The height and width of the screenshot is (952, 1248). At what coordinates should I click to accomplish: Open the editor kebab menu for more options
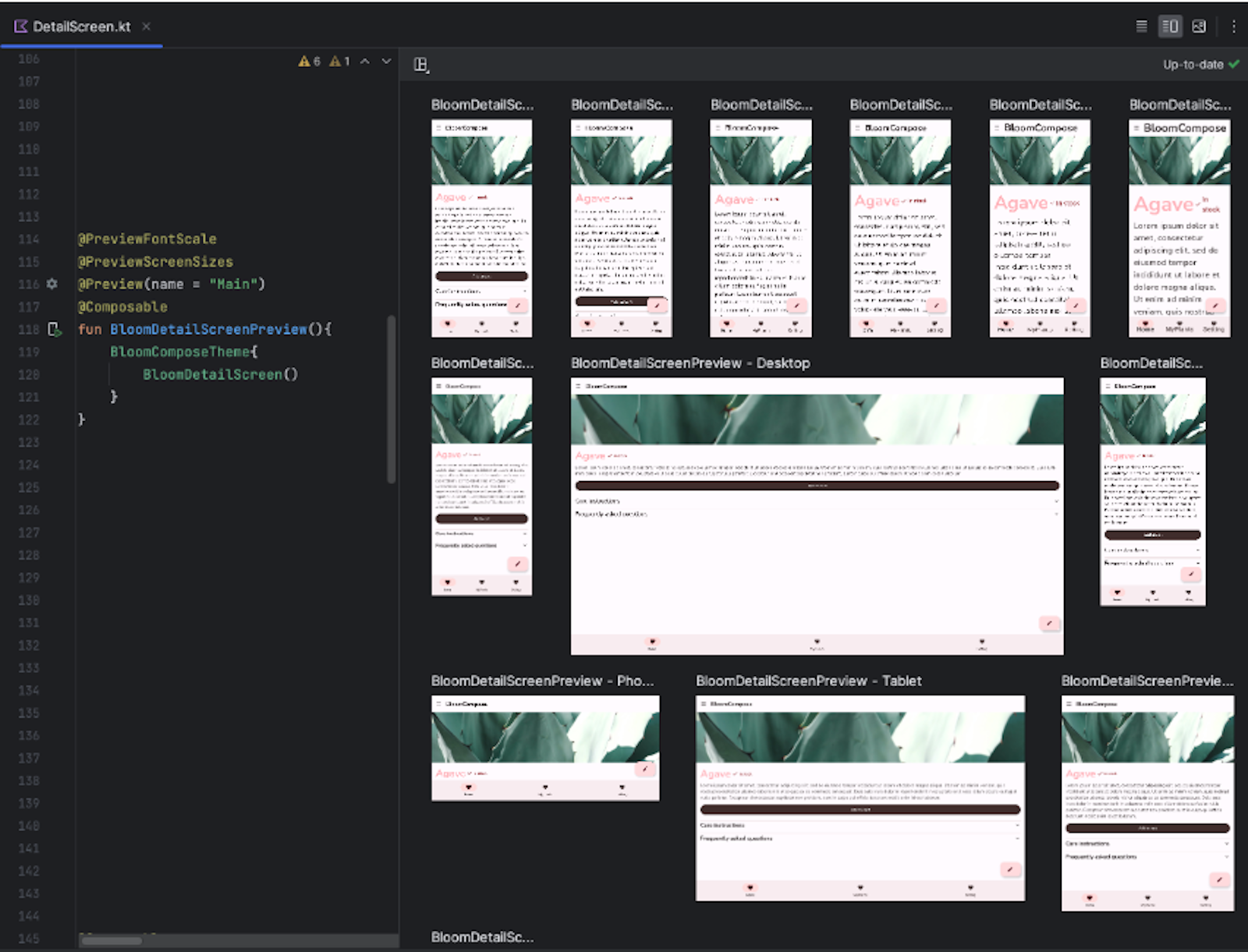click(x=1232, y=26)
